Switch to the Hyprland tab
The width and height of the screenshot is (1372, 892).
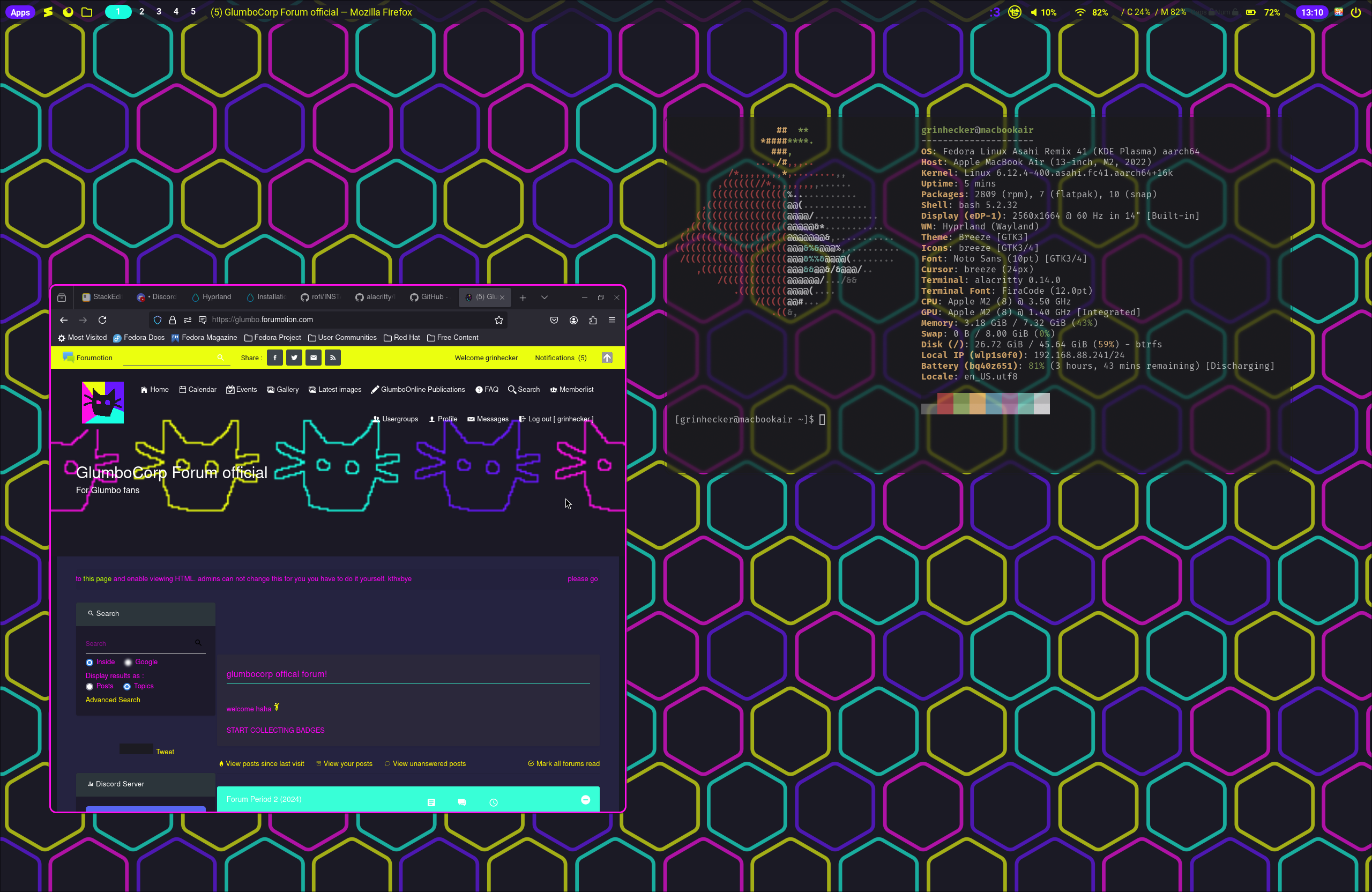212,297
